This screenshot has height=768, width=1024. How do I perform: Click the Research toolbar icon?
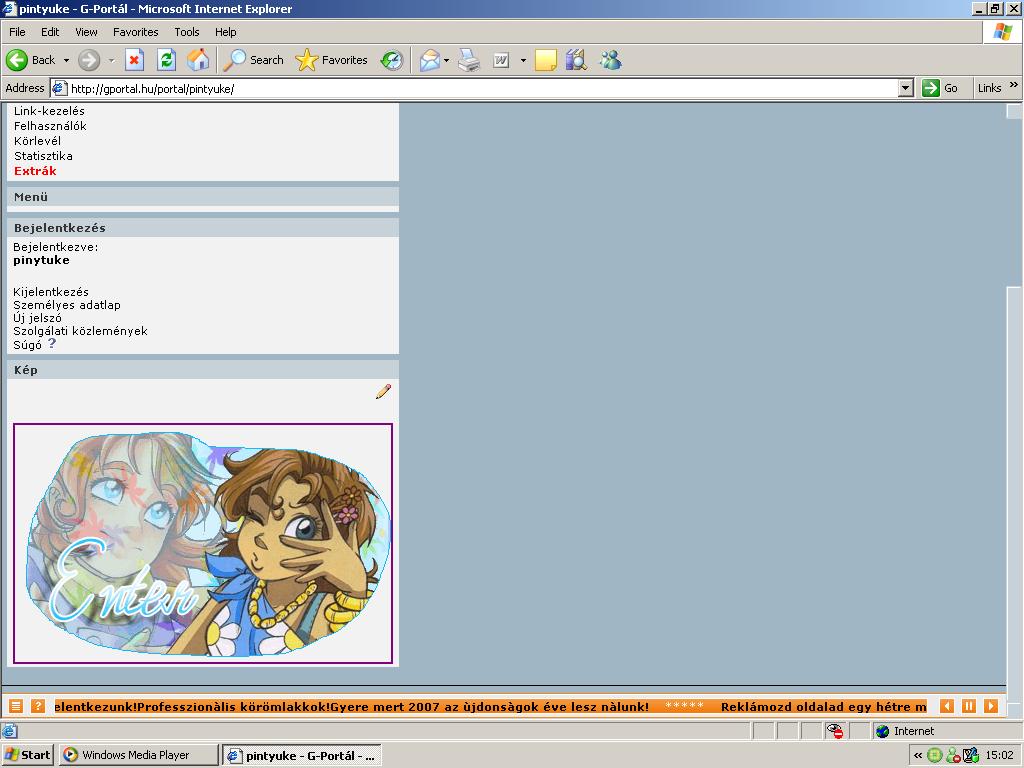click(575, 60)
